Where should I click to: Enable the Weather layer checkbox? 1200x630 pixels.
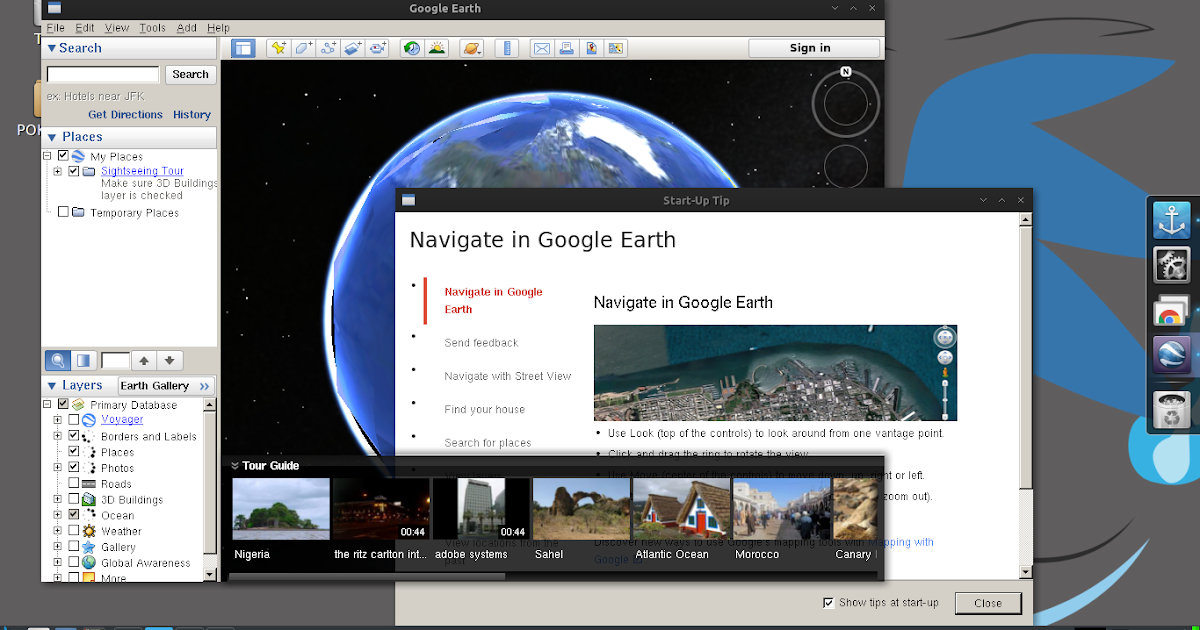click(x=74, y=531)
